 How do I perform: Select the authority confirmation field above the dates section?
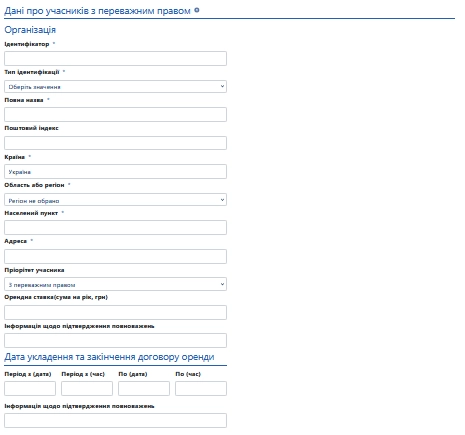coord(115,341)
